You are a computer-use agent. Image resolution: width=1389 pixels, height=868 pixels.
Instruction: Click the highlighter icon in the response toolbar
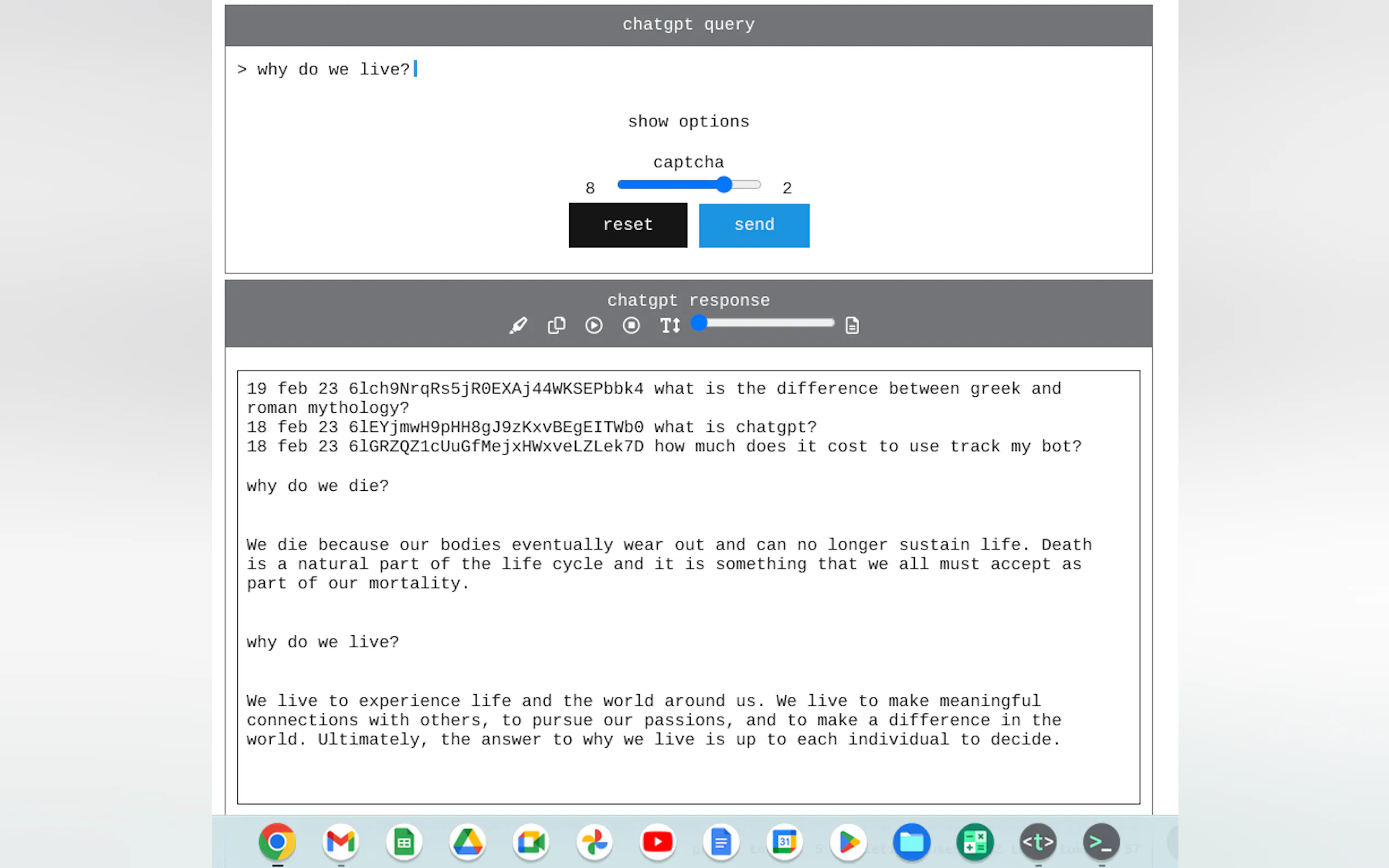(x=518, y=326)
